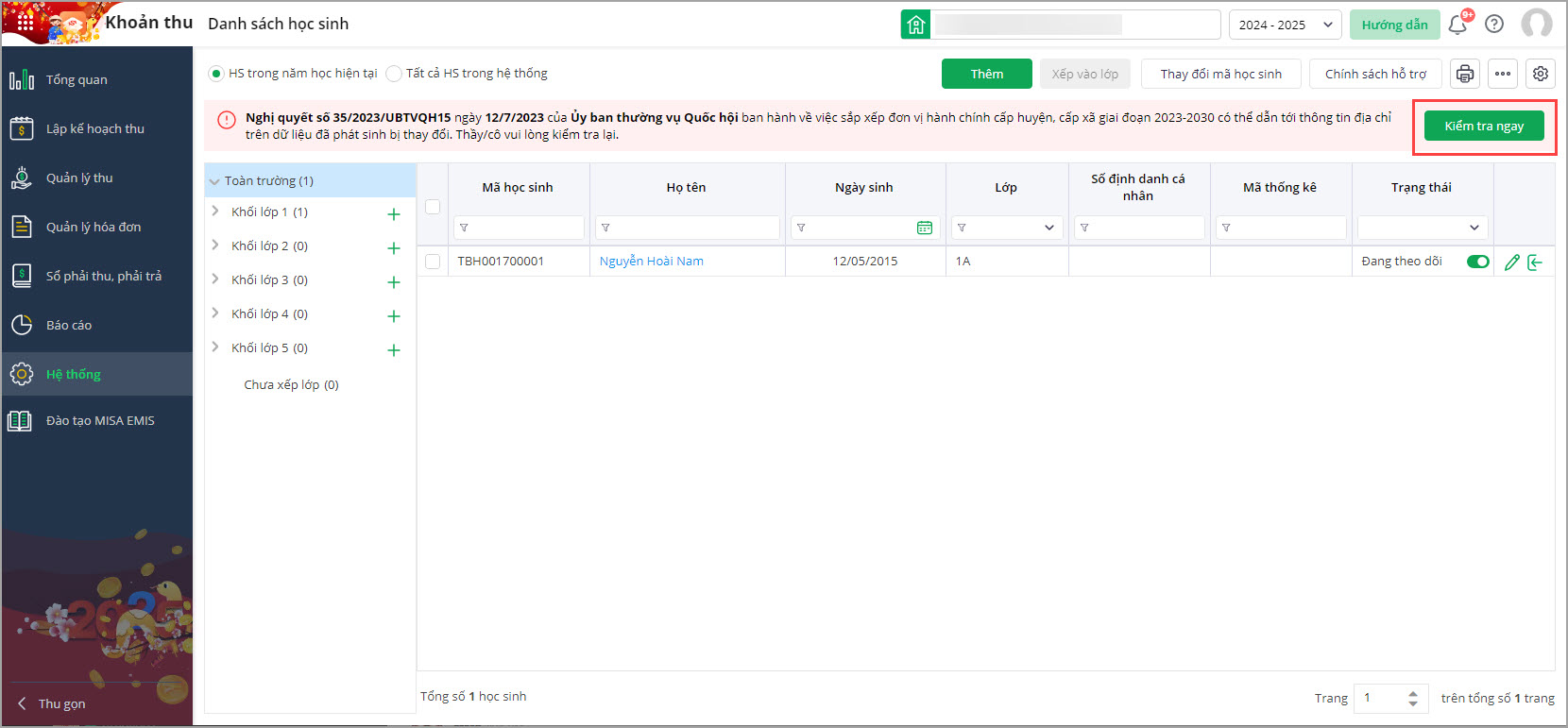Image resolution: width=1568 pixels, height=728 pixels.
Task: Open Quản lý hóa đơn menu
Action: click(94, 227)
